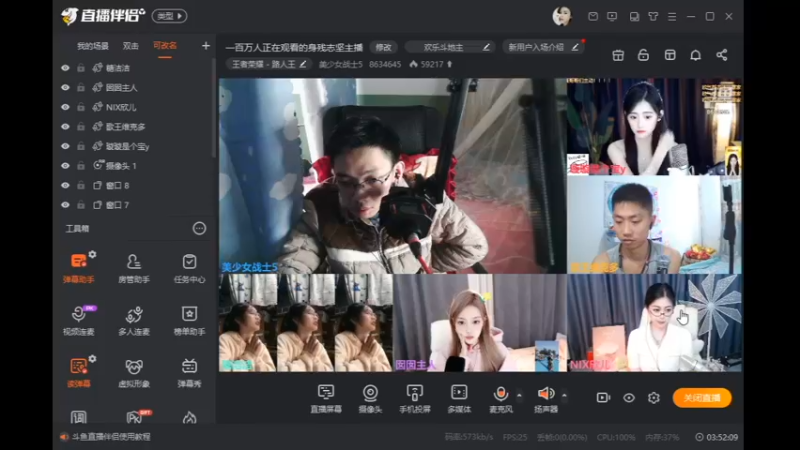Open the flame tool in toolbox bottom row

189,417
